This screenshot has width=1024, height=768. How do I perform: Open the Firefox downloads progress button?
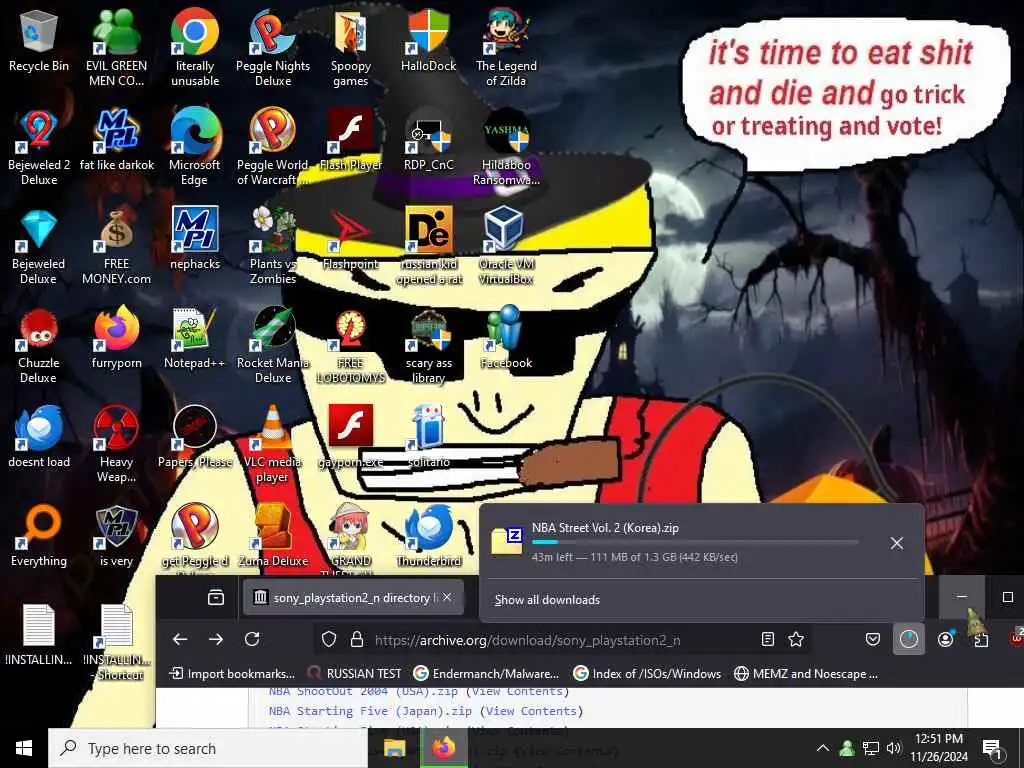[908, 639]
